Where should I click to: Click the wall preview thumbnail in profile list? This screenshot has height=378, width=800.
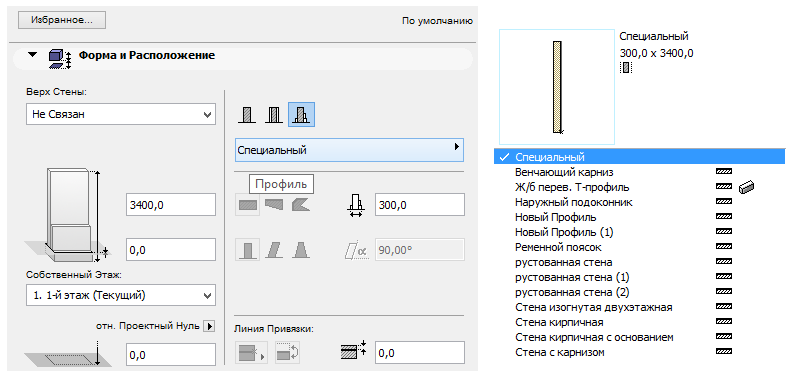pyautogui.click(x=557, y=87)
